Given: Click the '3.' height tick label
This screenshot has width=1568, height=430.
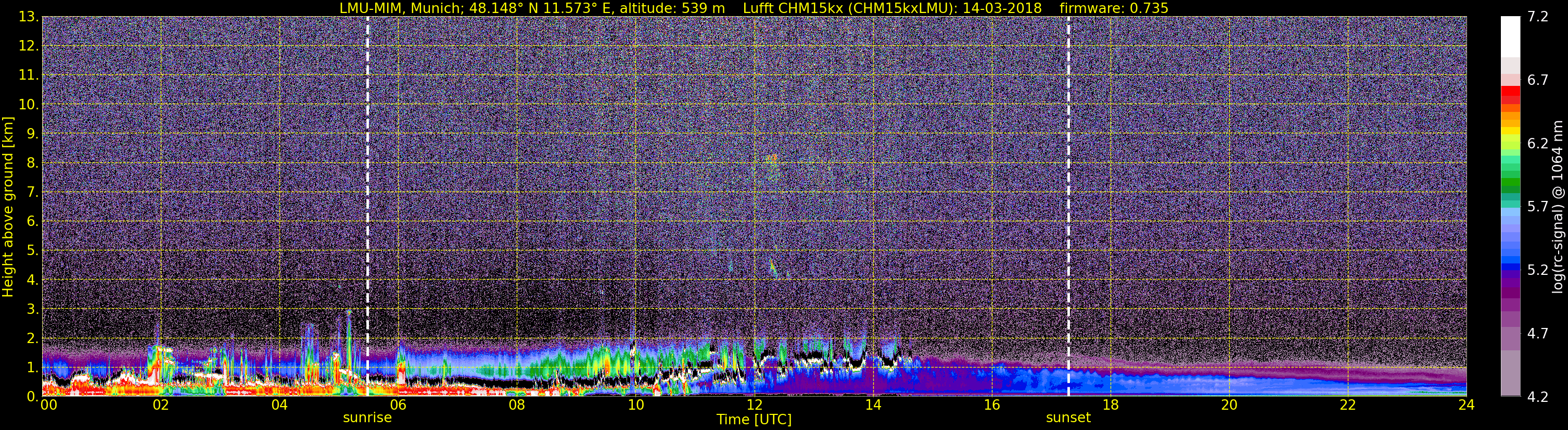Looking at the screenshot, I should tap(33, 309).
